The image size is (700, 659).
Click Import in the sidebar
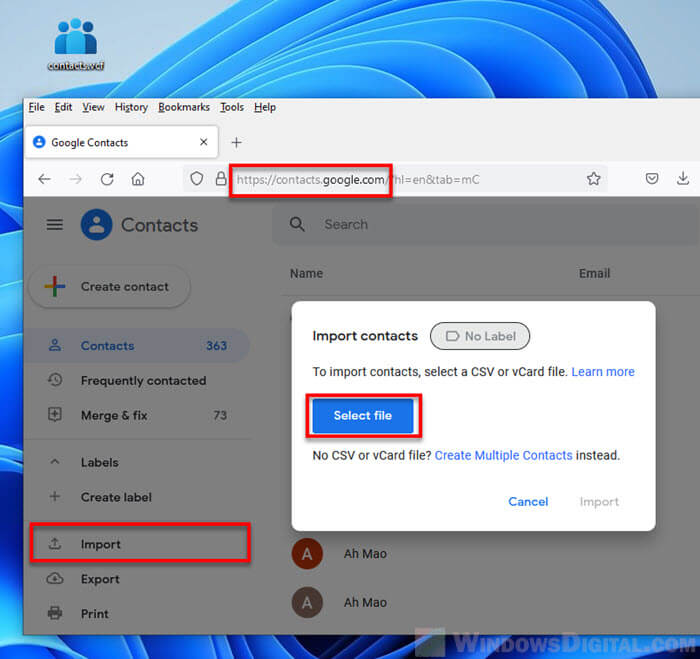(140, 543)
